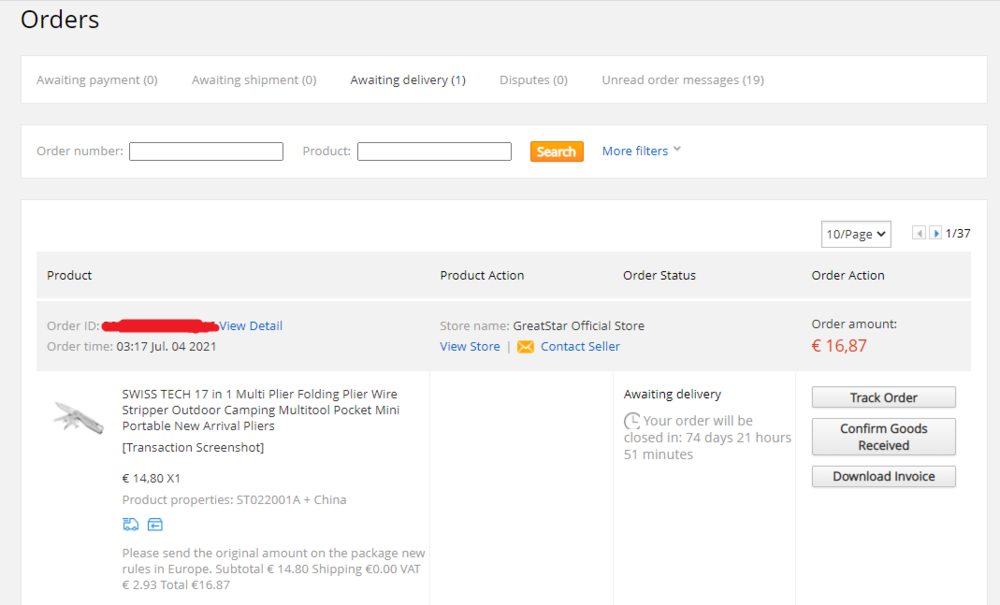Image resolution: width=1000 pixels, height=605 pixels.
Task: Click the previous page arrow button
Action: 919,232
